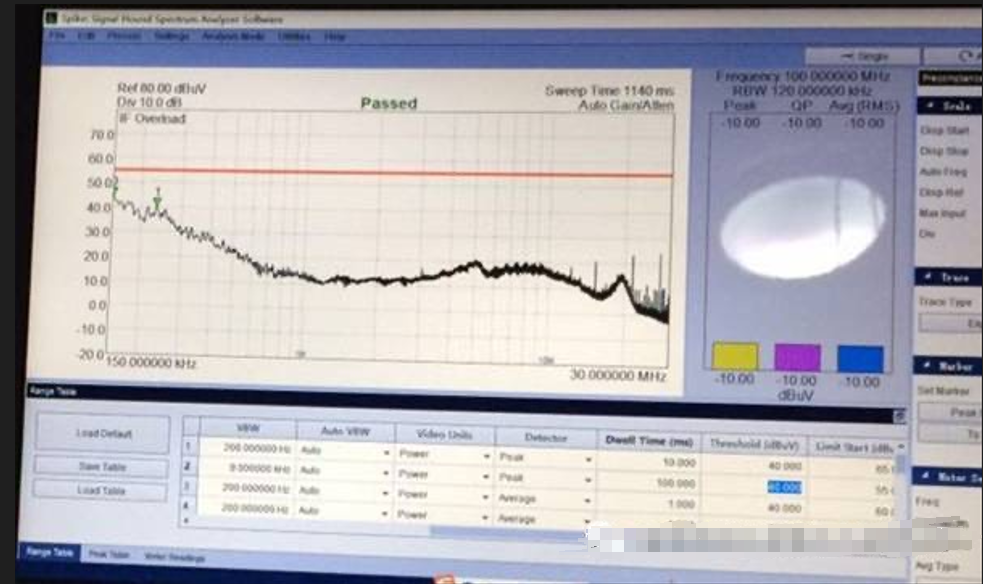983x584 pixels.
Task: Open the Settings menu
Action: pyautogui.click(x=172, y=37)
